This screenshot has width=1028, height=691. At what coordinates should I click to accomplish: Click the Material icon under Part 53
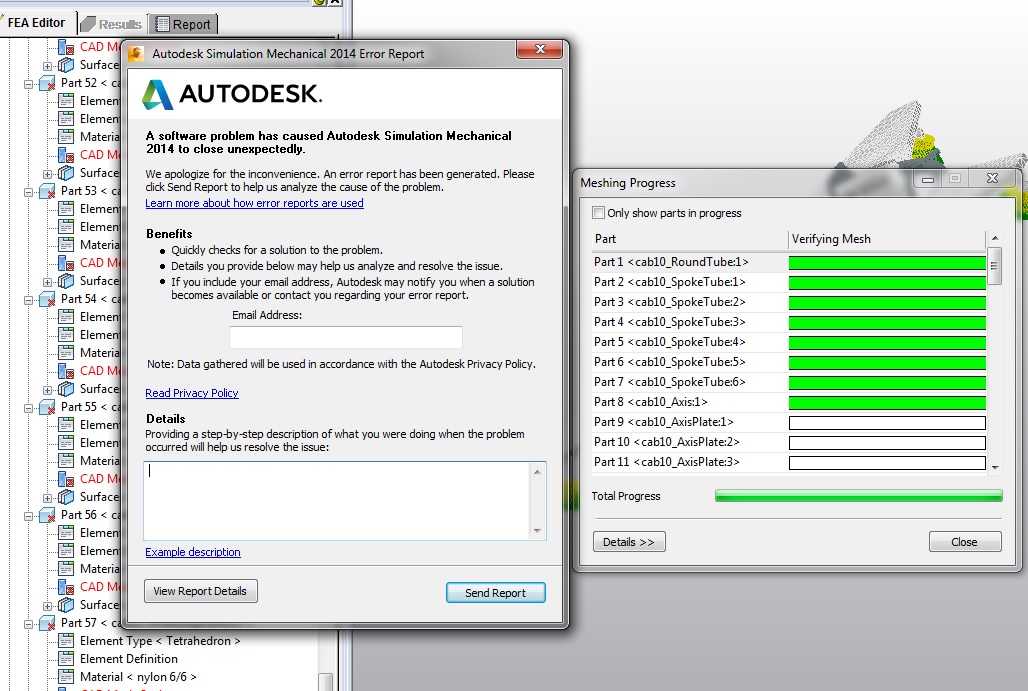(x=66, y=245)
